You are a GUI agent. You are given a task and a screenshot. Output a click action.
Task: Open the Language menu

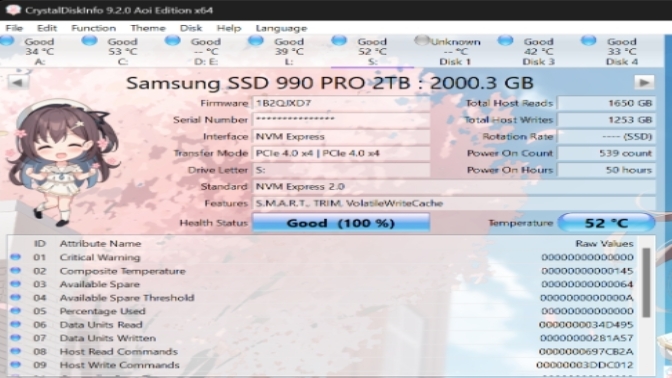[x=281, y=28]
